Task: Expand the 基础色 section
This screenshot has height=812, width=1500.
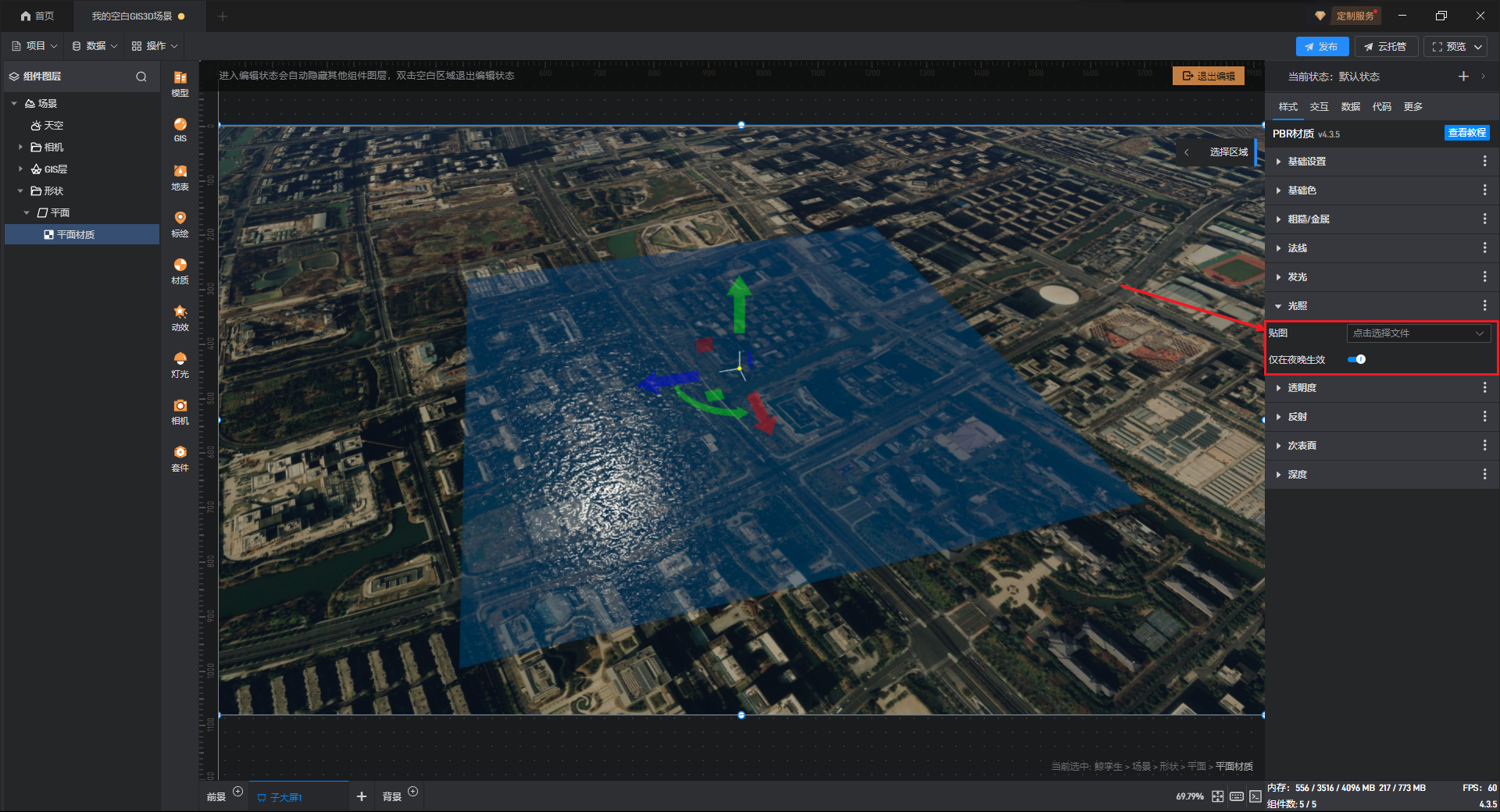Action: 1302,191
